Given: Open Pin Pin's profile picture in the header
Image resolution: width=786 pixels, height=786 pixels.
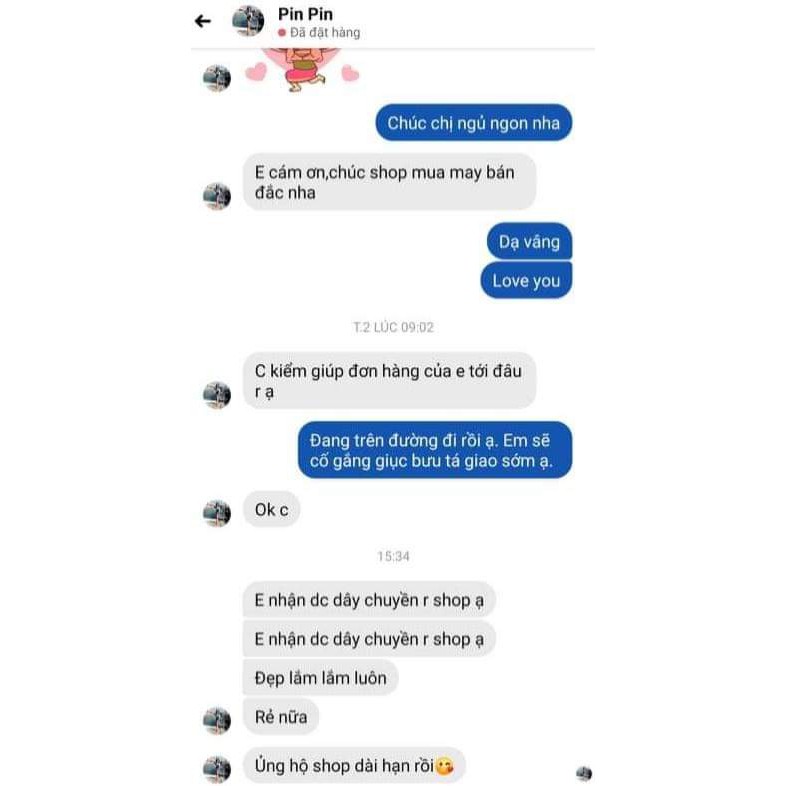Looking at the screenshot, I should coord(248,21).
